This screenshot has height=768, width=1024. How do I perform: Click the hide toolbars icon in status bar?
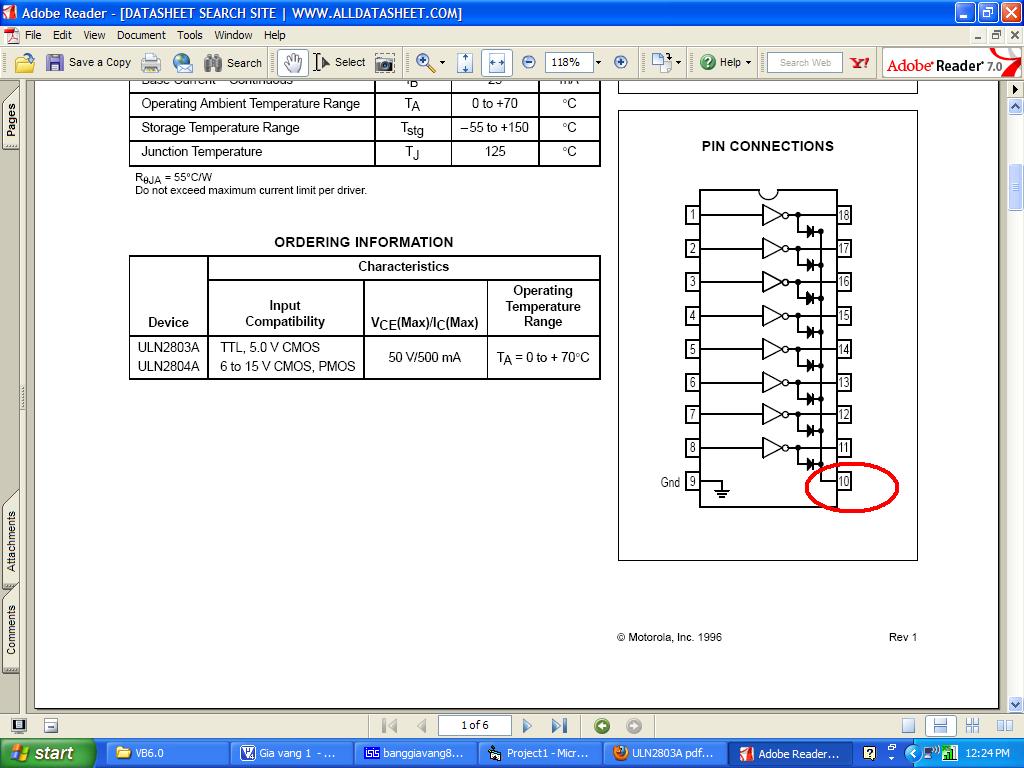point(51,725)
